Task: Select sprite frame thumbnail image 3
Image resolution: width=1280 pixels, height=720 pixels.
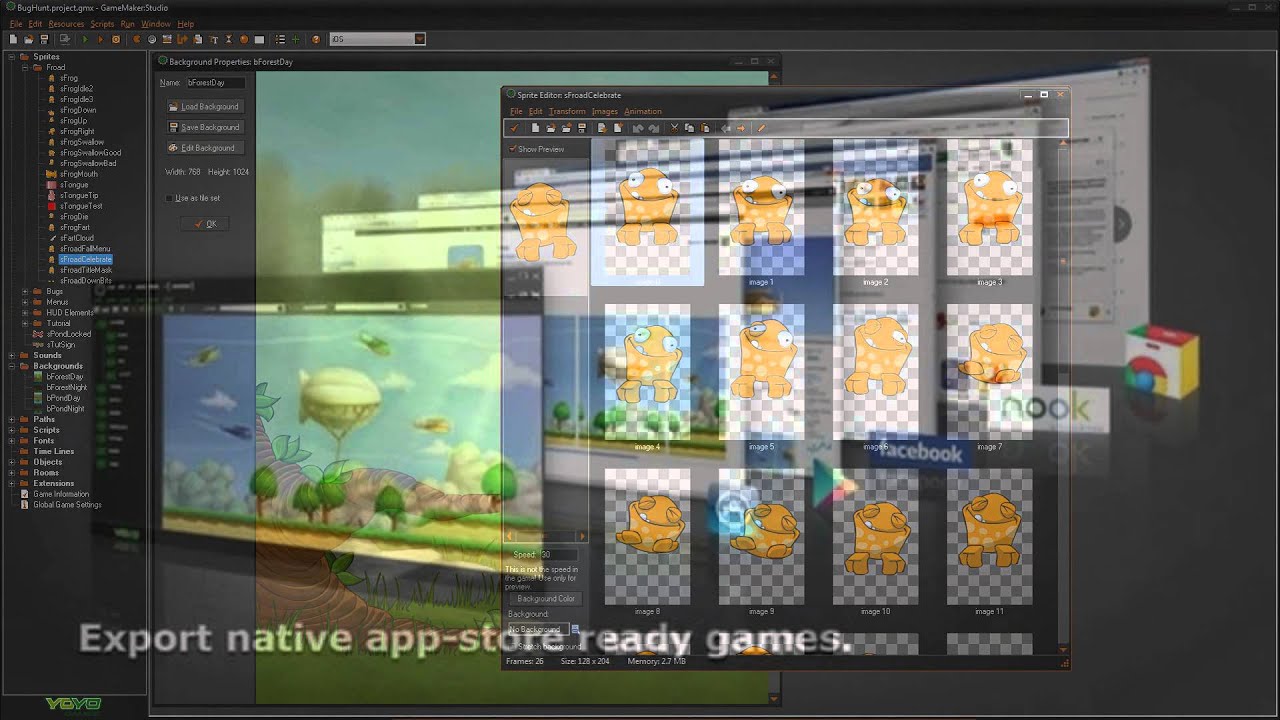Action: click(x=989, y=211)
